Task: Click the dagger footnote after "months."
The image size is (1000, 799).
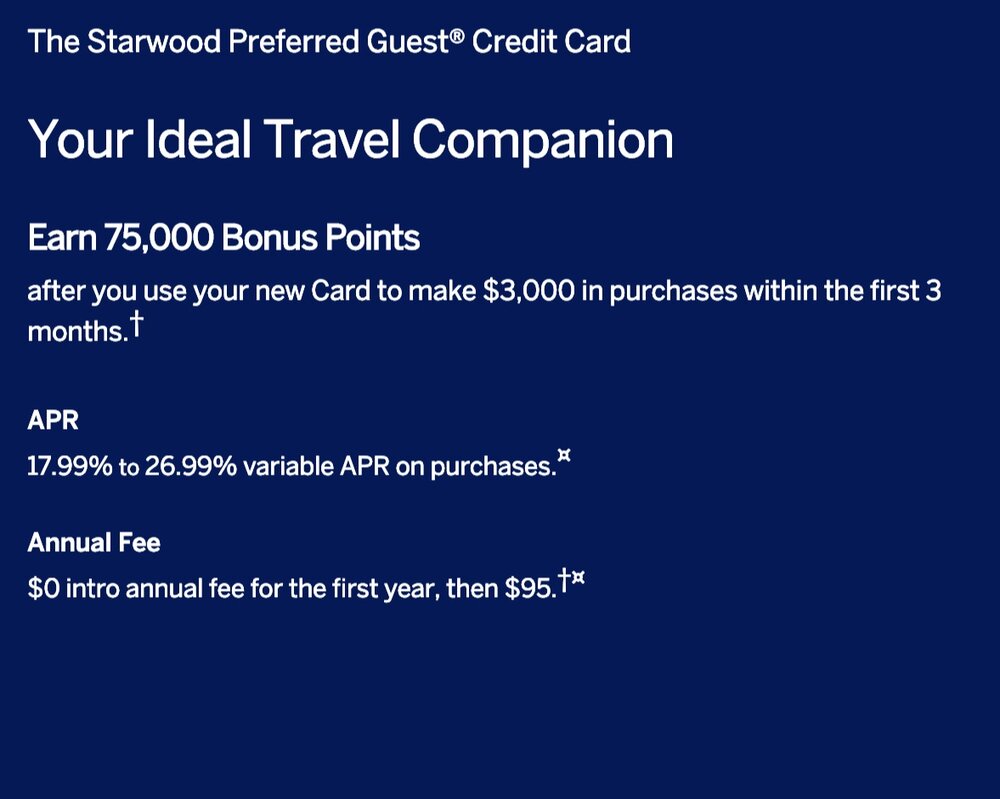Action: click(134, 325)
